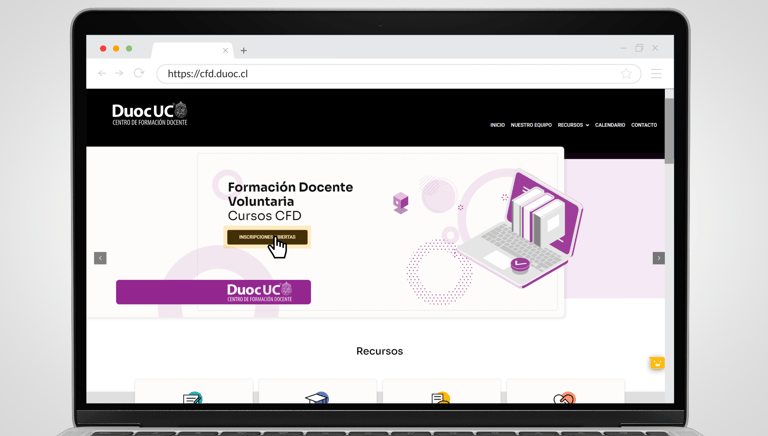The height and width of the screenshot is (436, 768).
Task: Click the red macOS close dot
Action: (x=103, y=48)
